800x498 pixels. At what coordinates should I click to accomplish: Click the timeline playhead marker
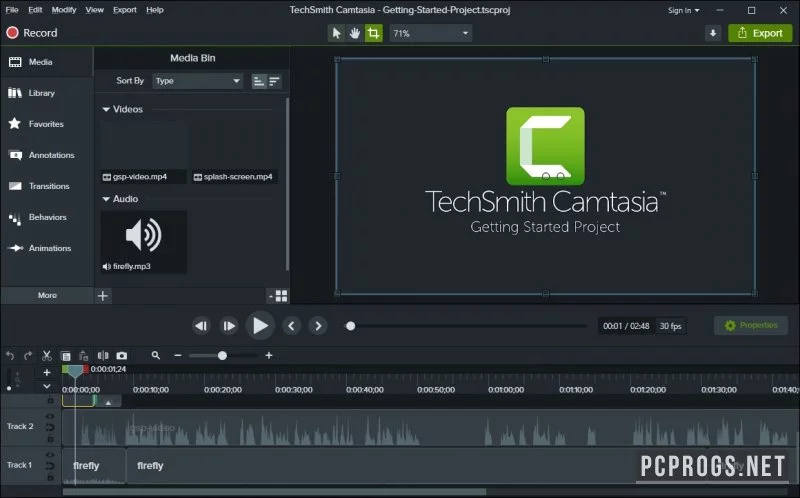coord(75,371)
